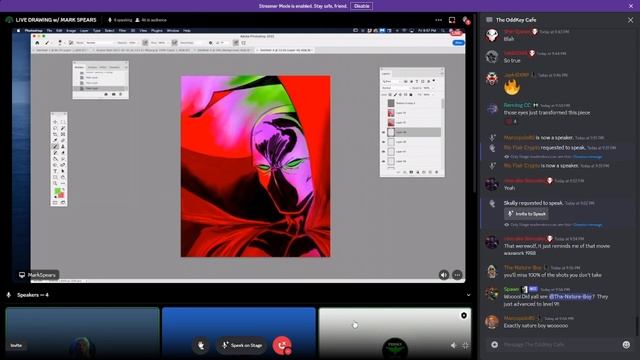Click the plus attach icon in message box

click(x=494, y=345)
